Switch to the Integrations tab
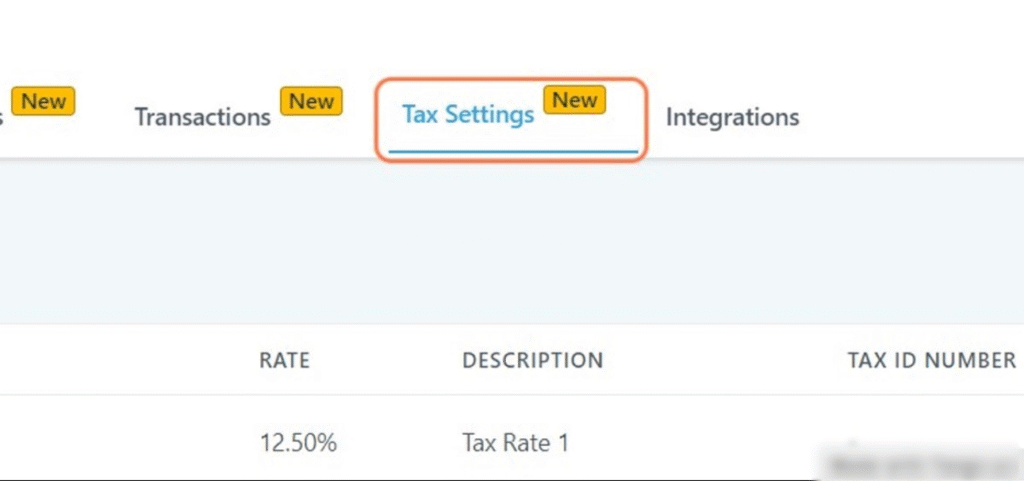This screenshot has height=481, width=1024. click(732, 117)
